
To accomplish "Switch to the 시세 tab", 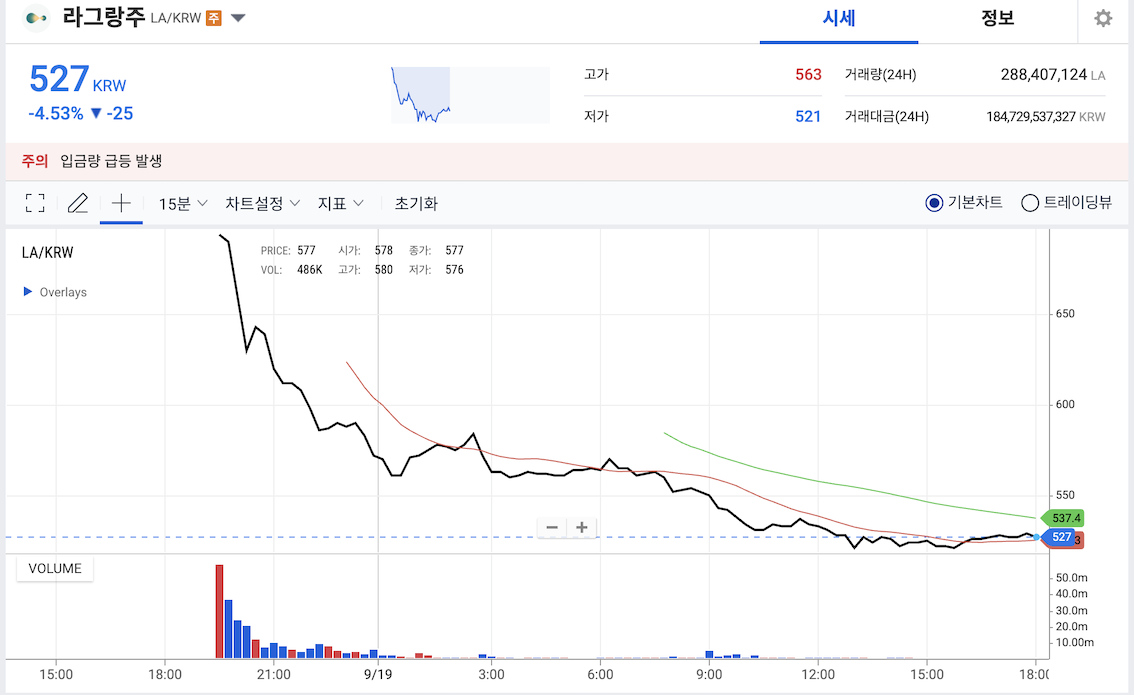I will (838, 18).
